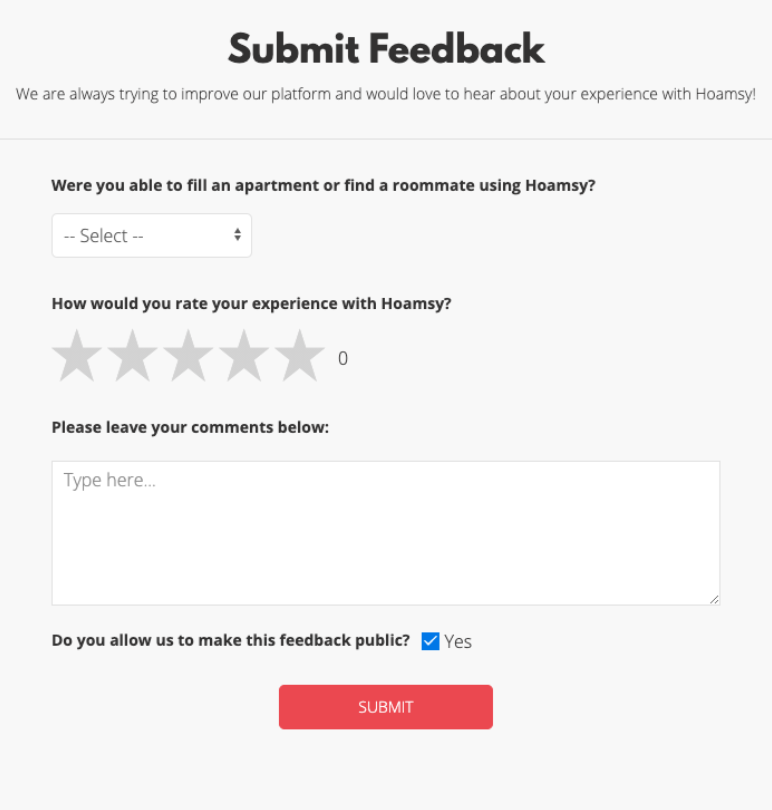This screenshot has width=772, height=810.
Task: Click the resize grip of the comment box
Action: point(716,600)
